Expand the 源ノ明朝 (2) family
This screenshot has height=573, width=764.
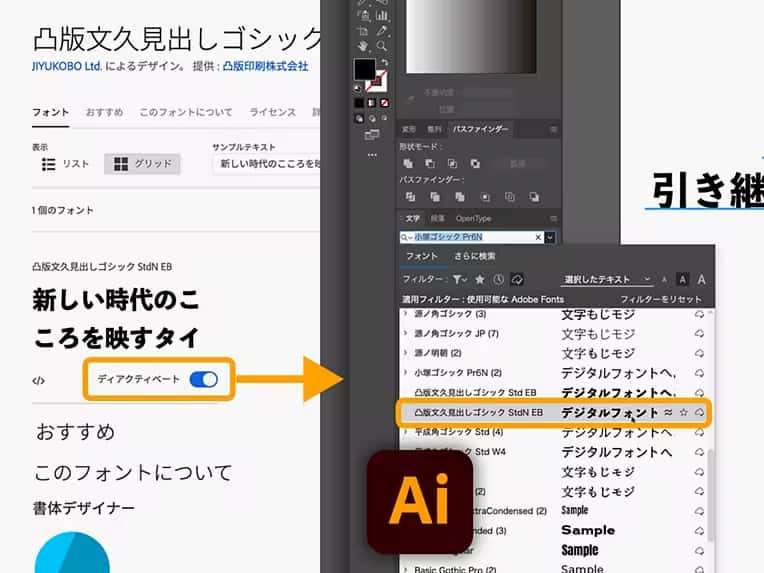pyautogui.click(x=405, y=353)
